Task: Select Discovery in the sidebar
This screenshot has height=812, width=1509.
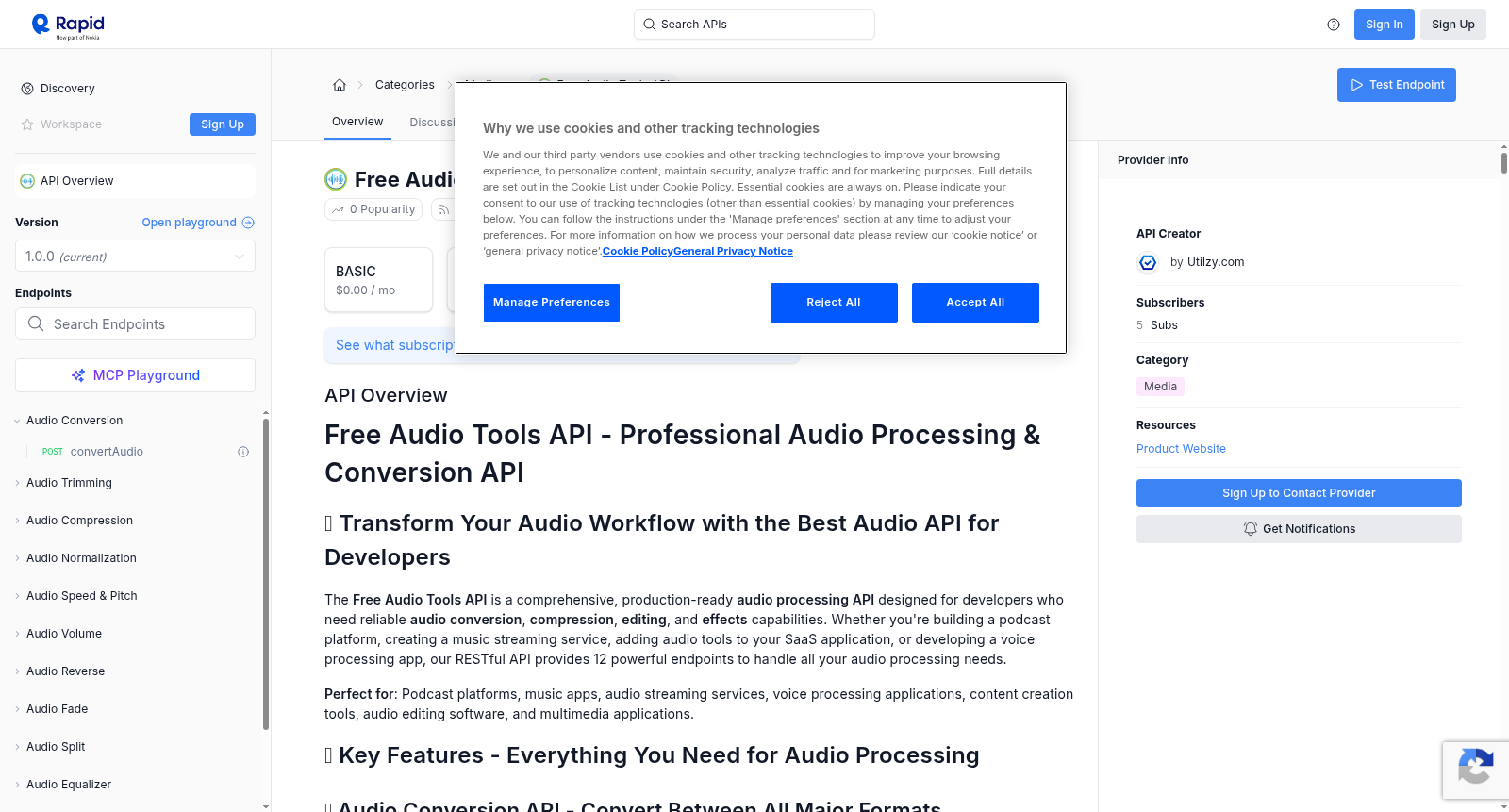Action: point(68,89)
